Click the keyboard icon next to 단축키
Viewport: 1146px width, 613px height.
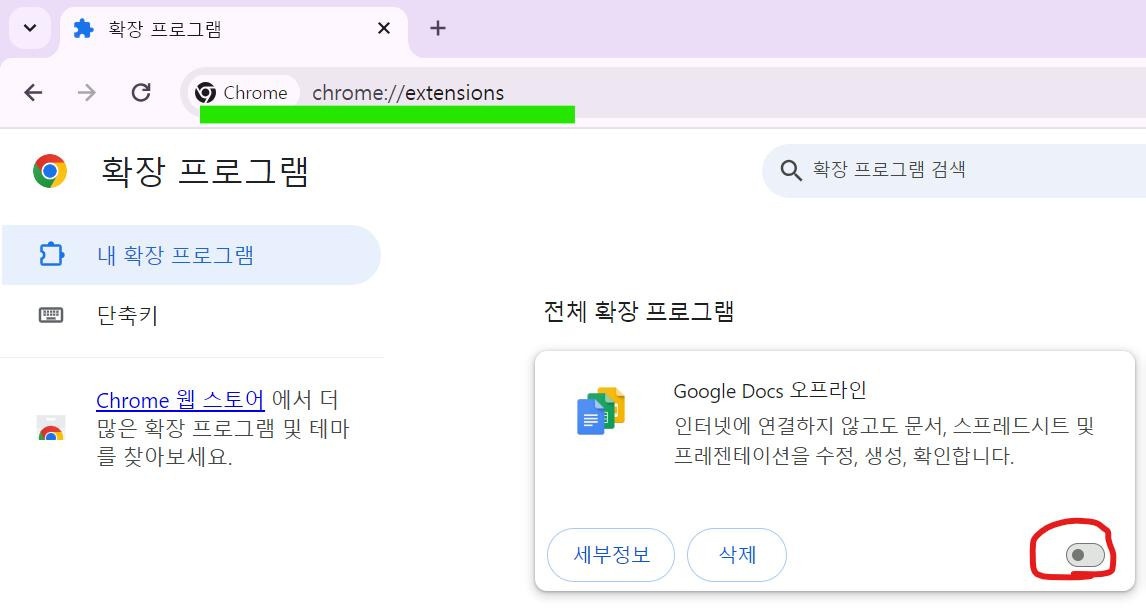pyautogui.click(x=50, y=315)
